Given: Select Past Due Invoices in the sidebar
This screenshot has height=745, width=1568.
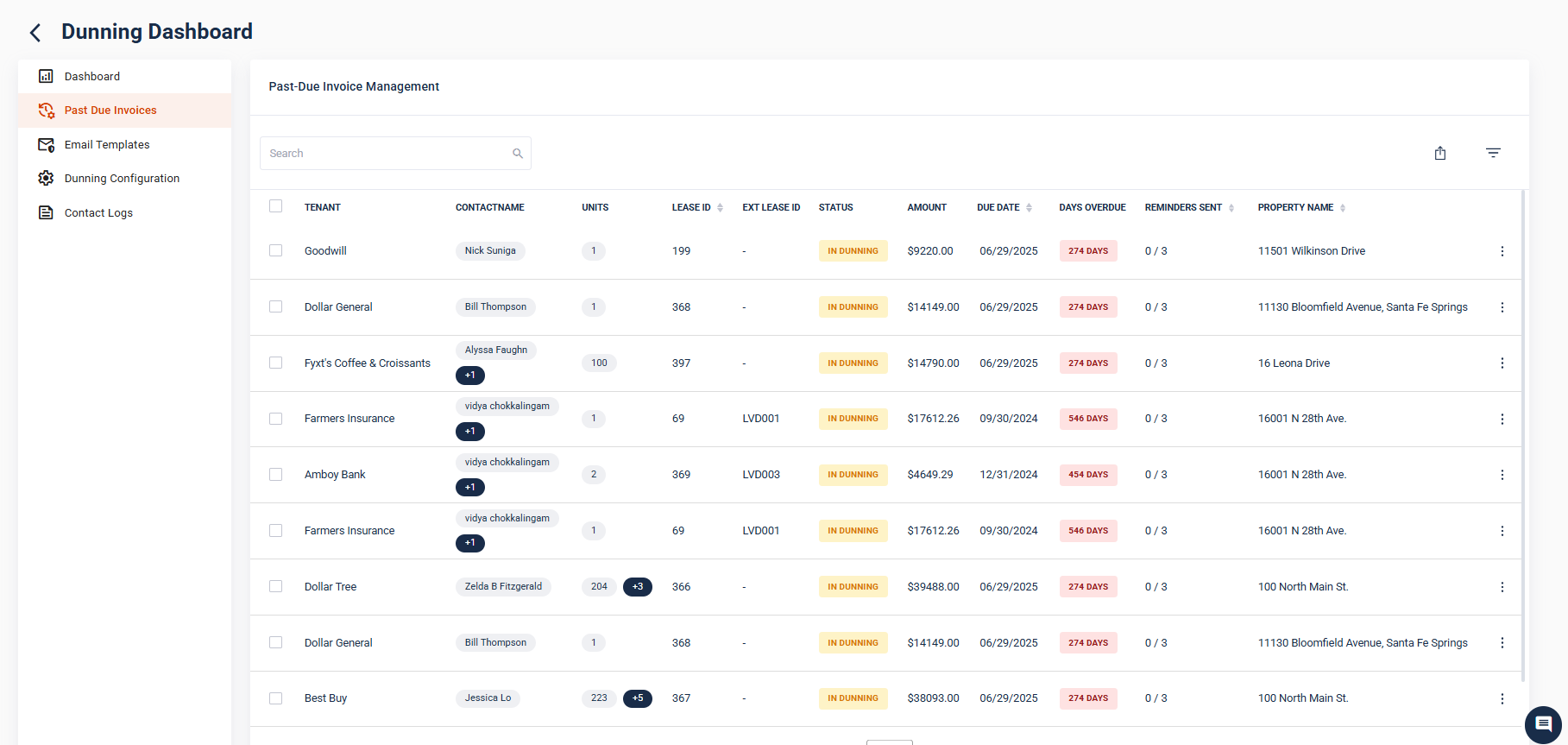Looking at the screenshot, I should 124,110.
